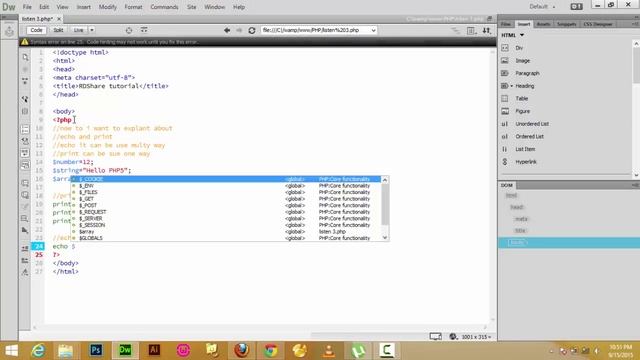Select the listen 3.php document tab
The width and height of the screenshot is (640, 360).
click(37, 19)
